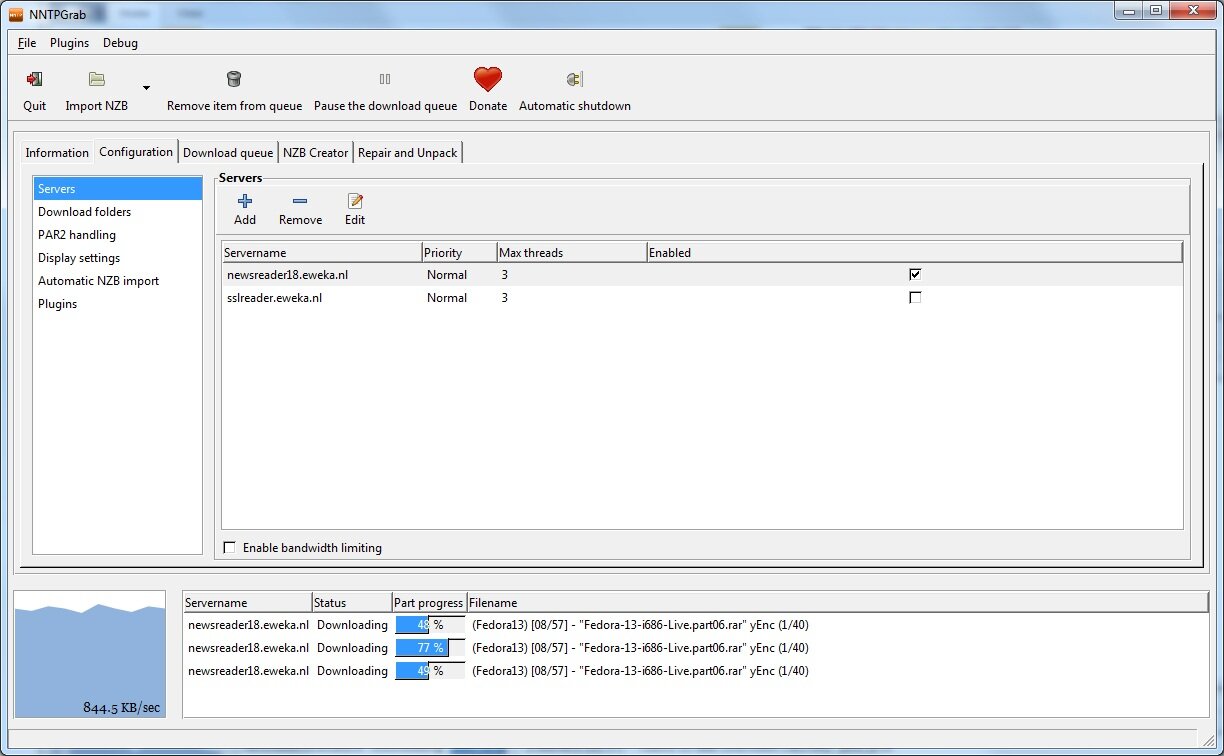Edit the selected server
Viewport: 1224px width, 756px height.
355,201
